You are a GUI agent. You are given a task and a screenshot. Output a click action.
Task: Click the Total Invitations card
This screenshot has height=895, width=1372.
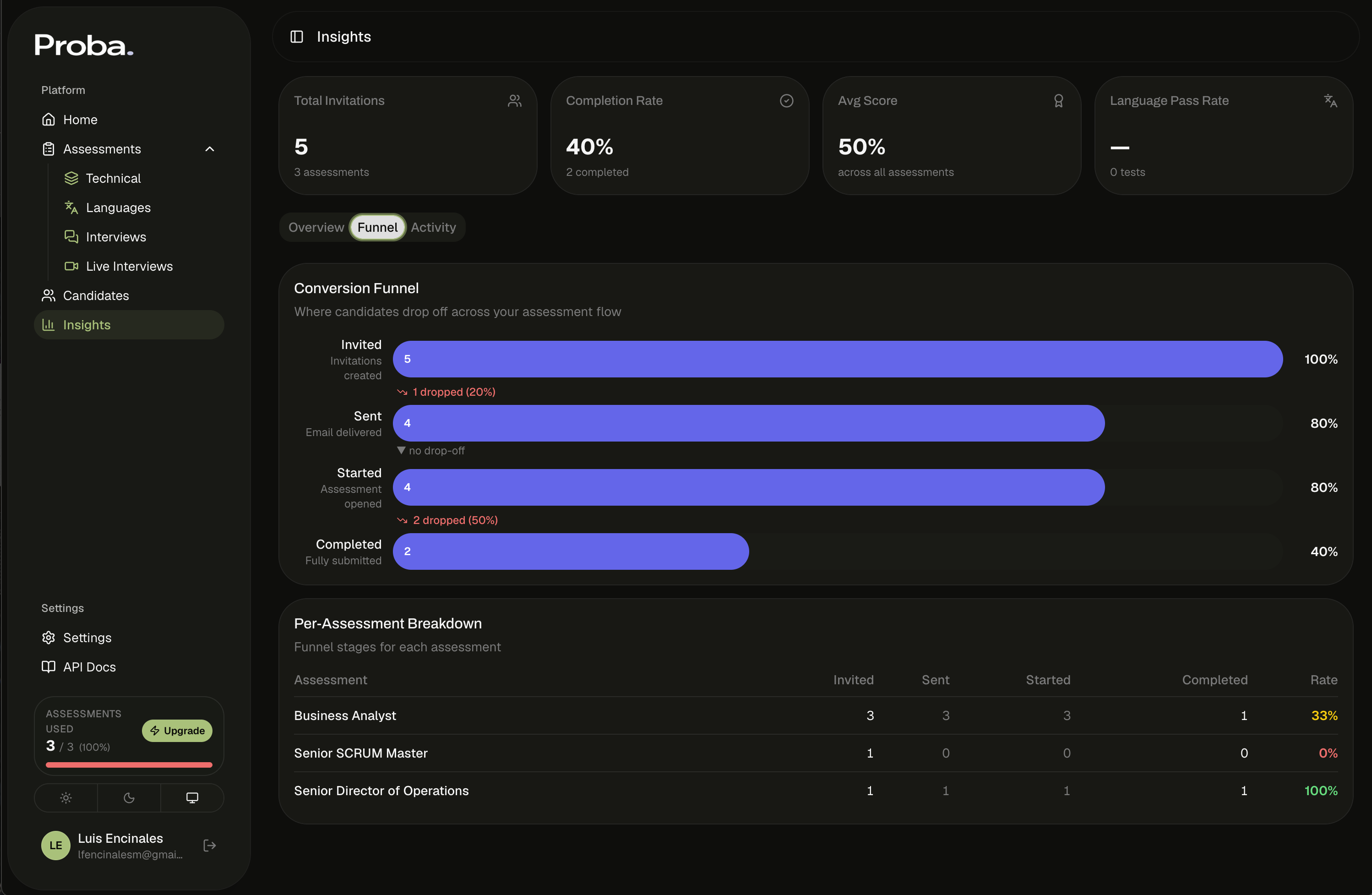click(408, 136)
